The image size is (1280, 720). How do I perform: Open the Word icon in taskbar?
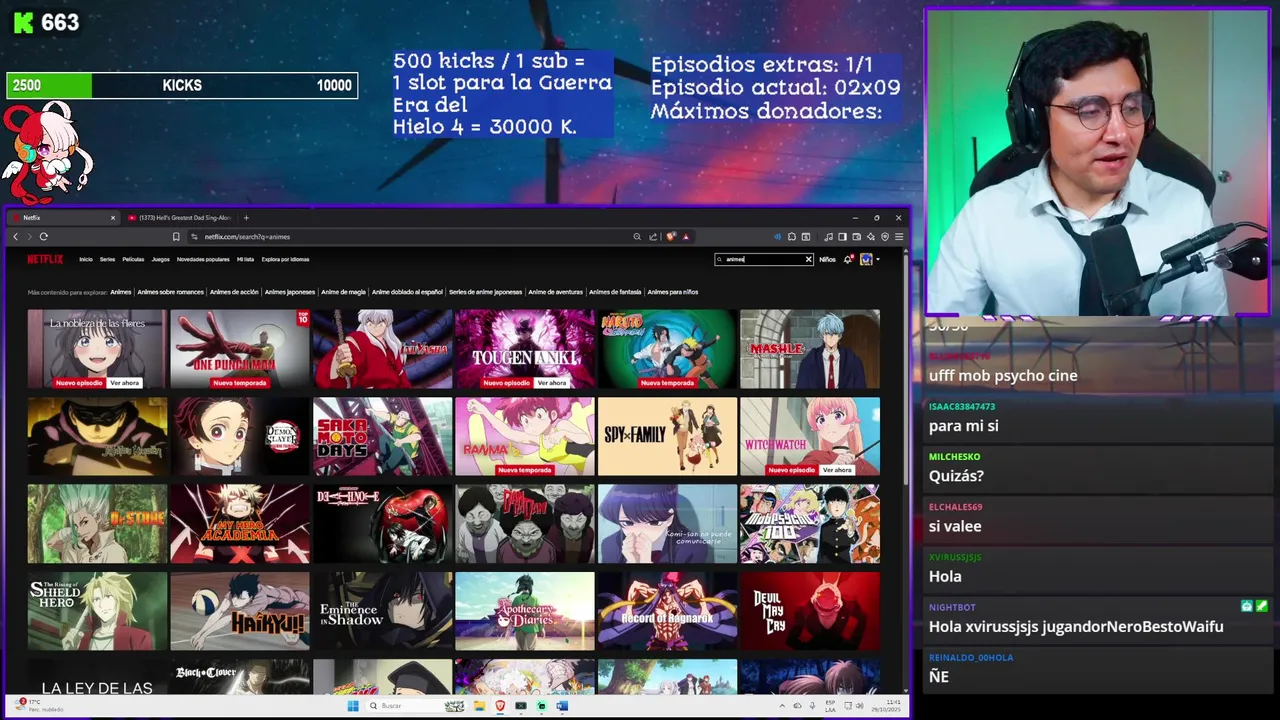click(562, 706)
